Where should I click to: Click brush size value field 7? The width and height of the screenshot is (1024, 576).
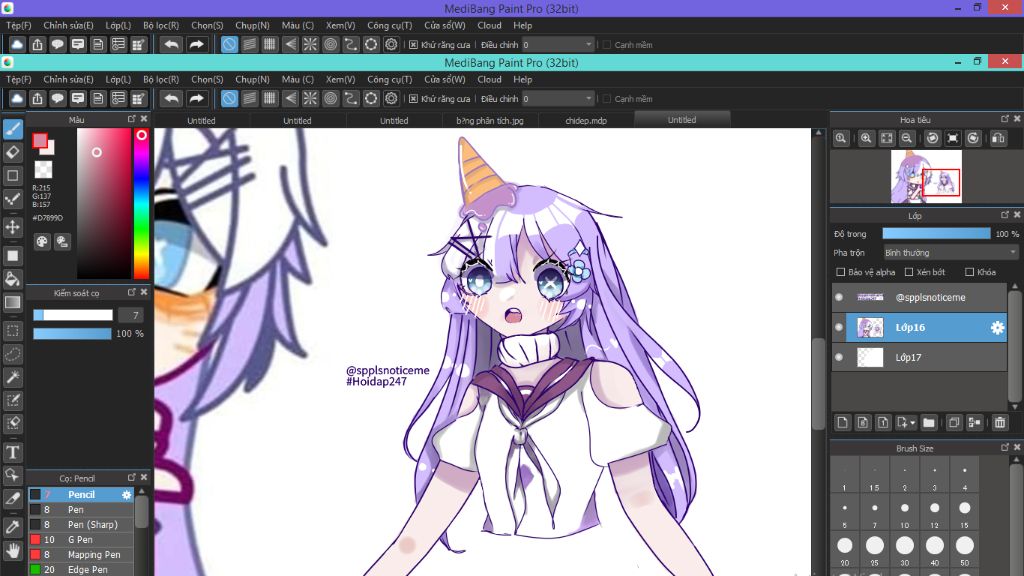point(131,315)
